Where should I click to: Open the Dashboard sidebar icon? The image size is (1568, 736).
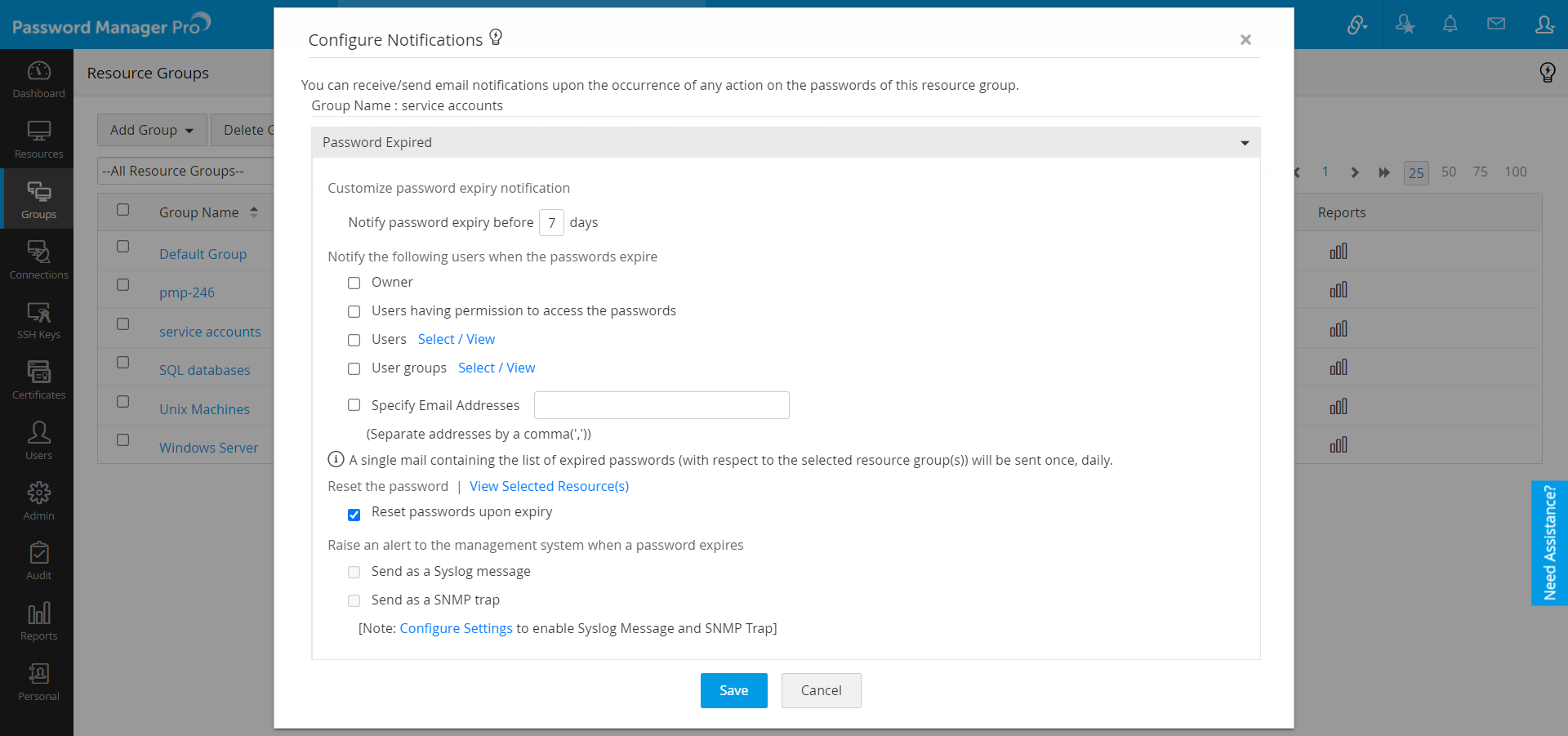pos(38,79)
